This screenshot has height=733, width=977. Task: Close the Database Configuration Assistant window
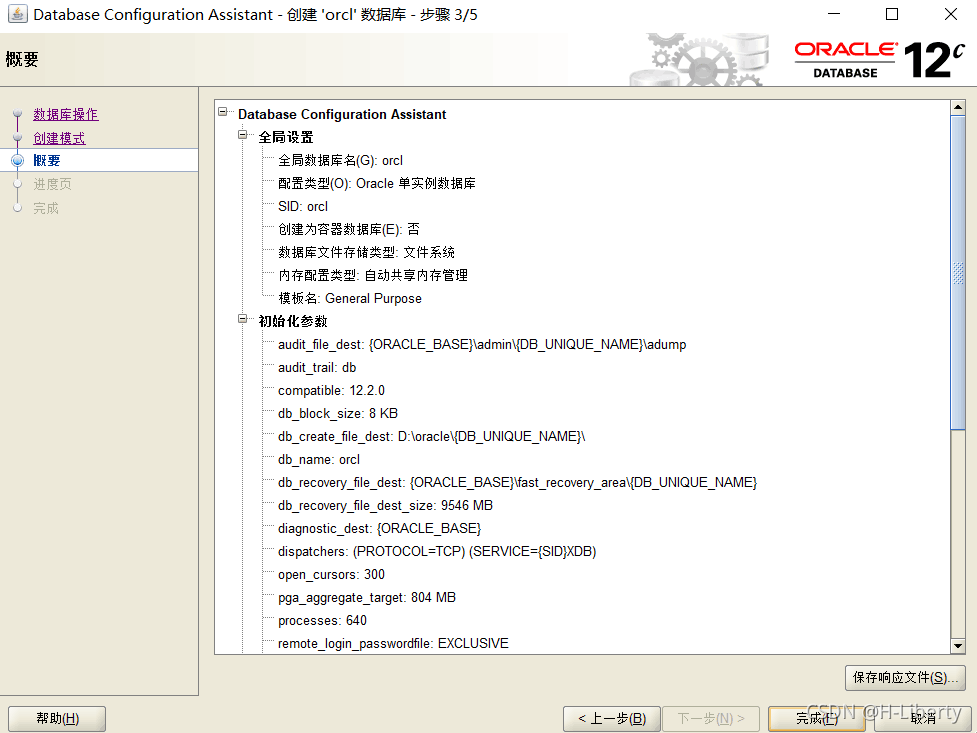click(x=951, y=14)
